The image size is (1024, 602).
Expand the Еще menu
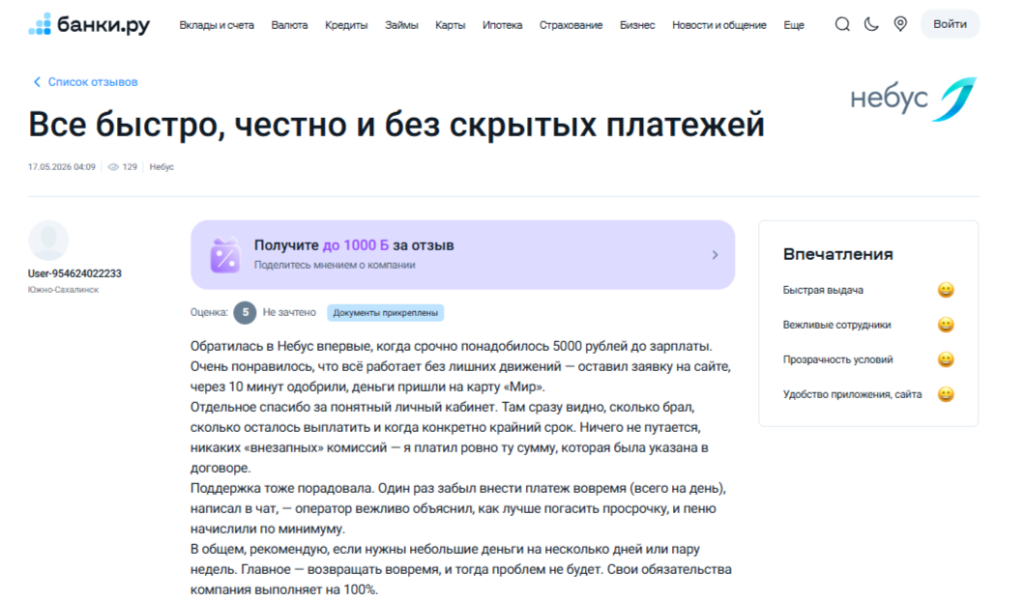coord(794,25)
